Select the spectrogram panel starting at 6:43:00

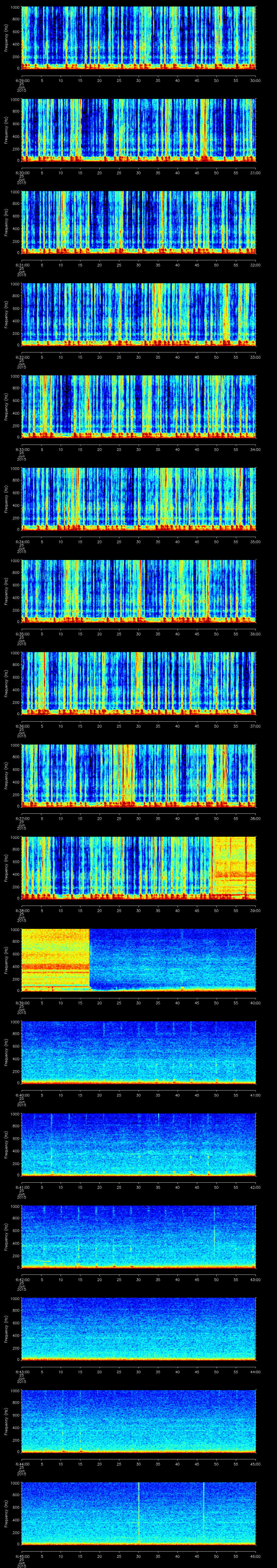pos(139,1329)
